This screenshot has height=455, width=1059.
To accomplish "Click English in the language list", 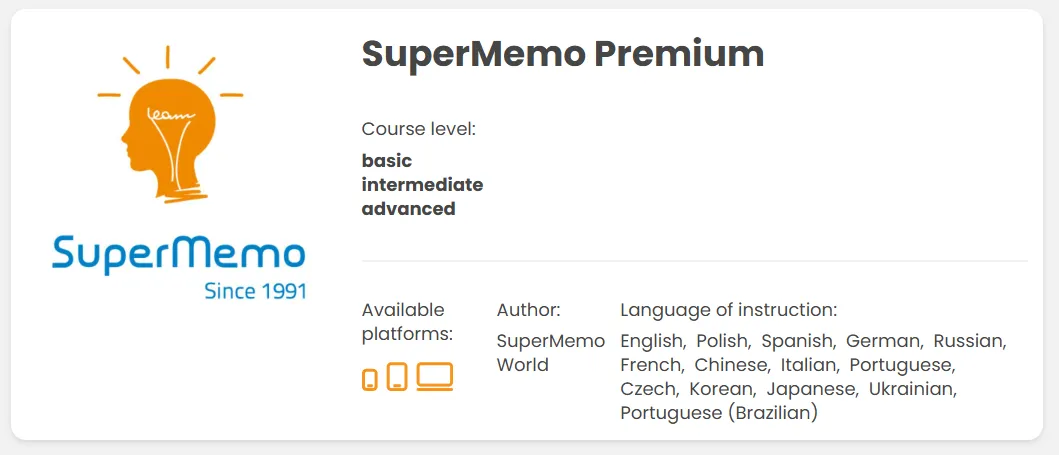I will pyautogui.click(x=651, y=341).
